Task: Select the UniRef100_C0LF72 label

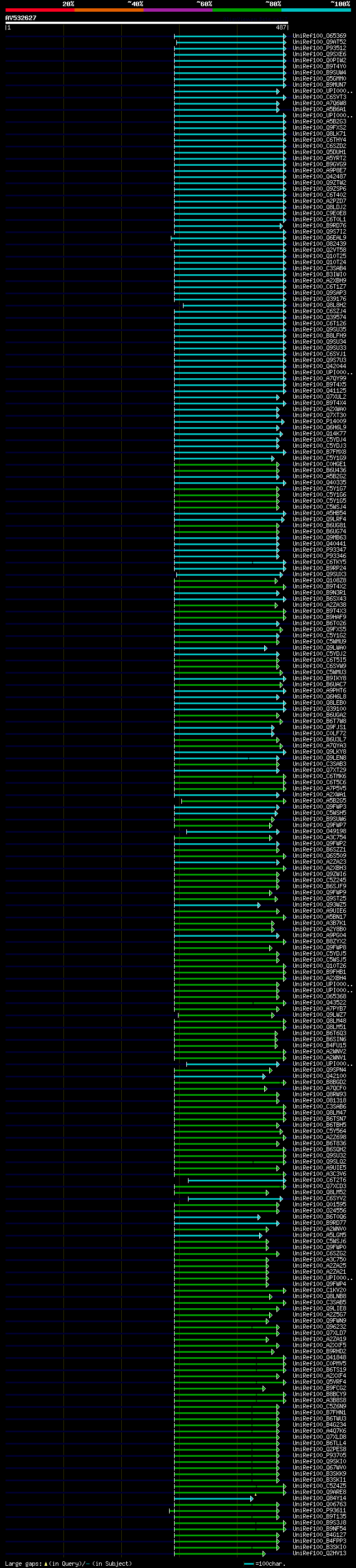Action: click(319, 734)
